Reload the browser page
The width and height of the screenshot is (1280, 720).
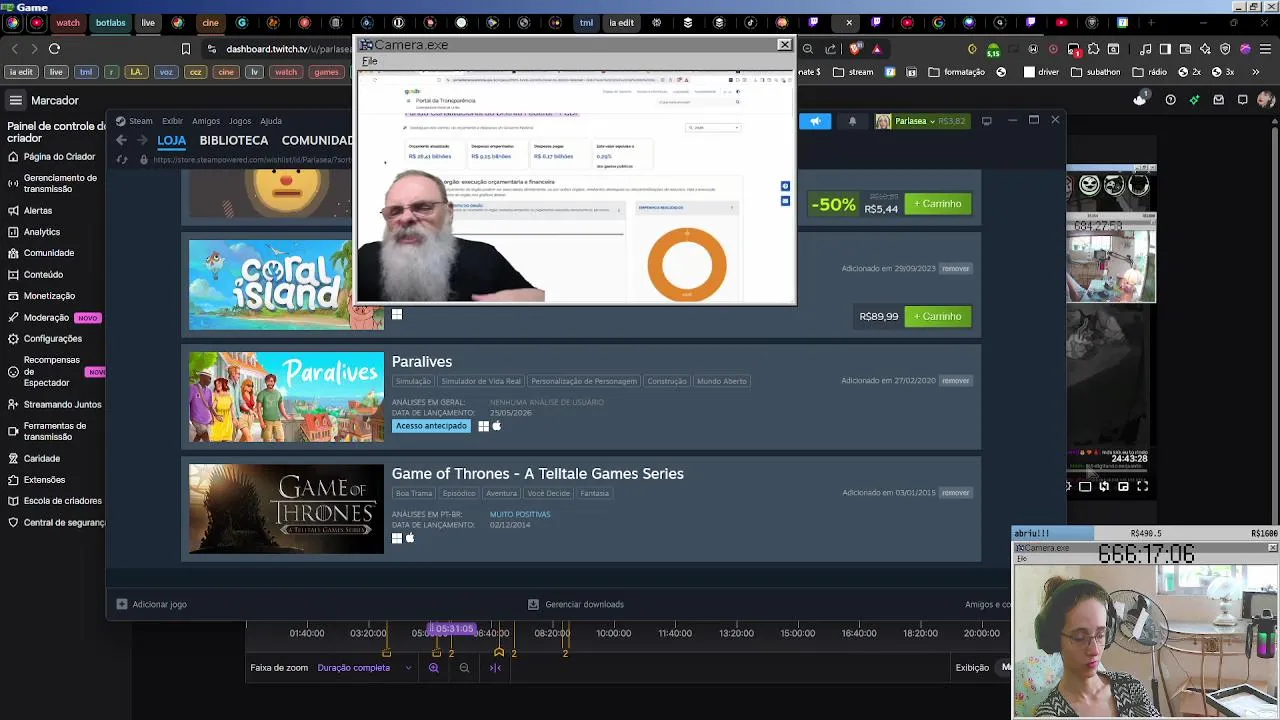click(x=54, y=48)
